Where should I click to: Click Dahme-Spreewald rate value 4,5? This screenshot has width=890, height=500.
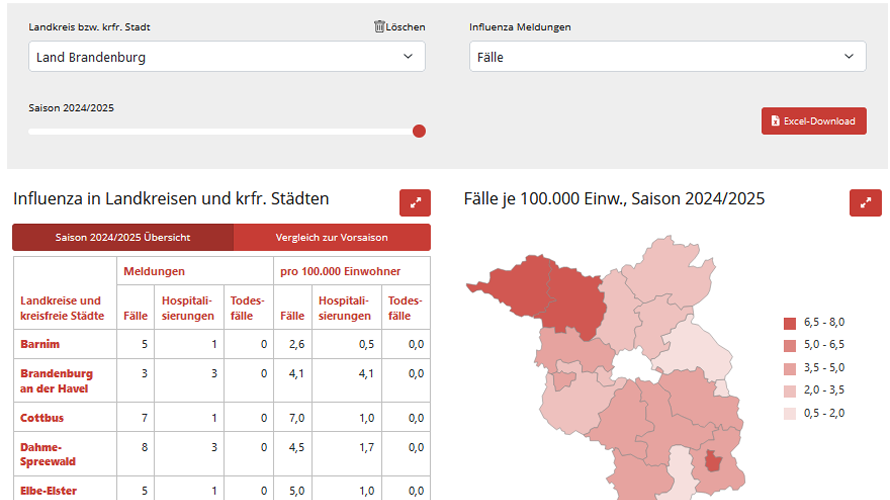coord(296,447)
